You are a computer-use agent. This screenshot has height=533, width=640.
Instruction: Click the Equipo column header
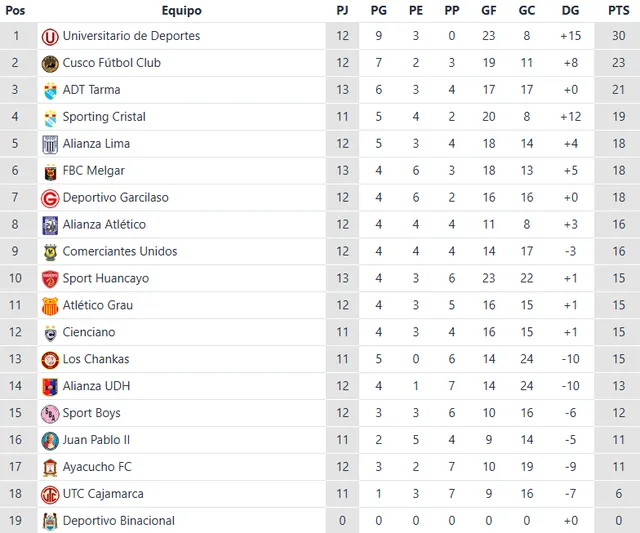pos(181,11)
